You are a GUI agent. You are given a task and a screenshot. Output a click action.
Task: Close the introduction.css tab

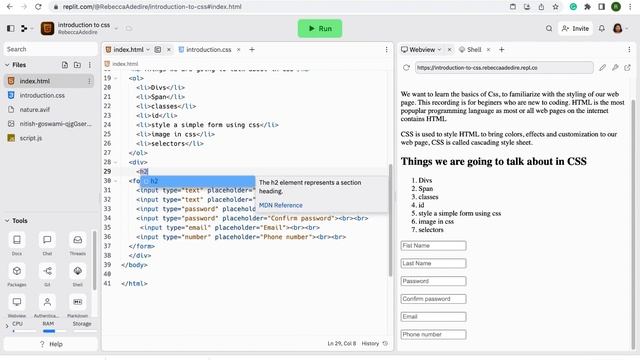(x=238, y=49)
